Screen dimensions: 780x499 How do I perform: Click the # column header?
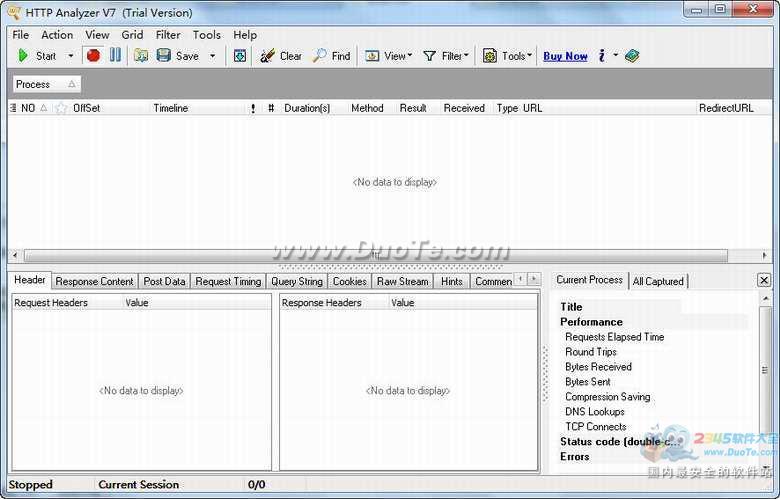pos(271,108)
